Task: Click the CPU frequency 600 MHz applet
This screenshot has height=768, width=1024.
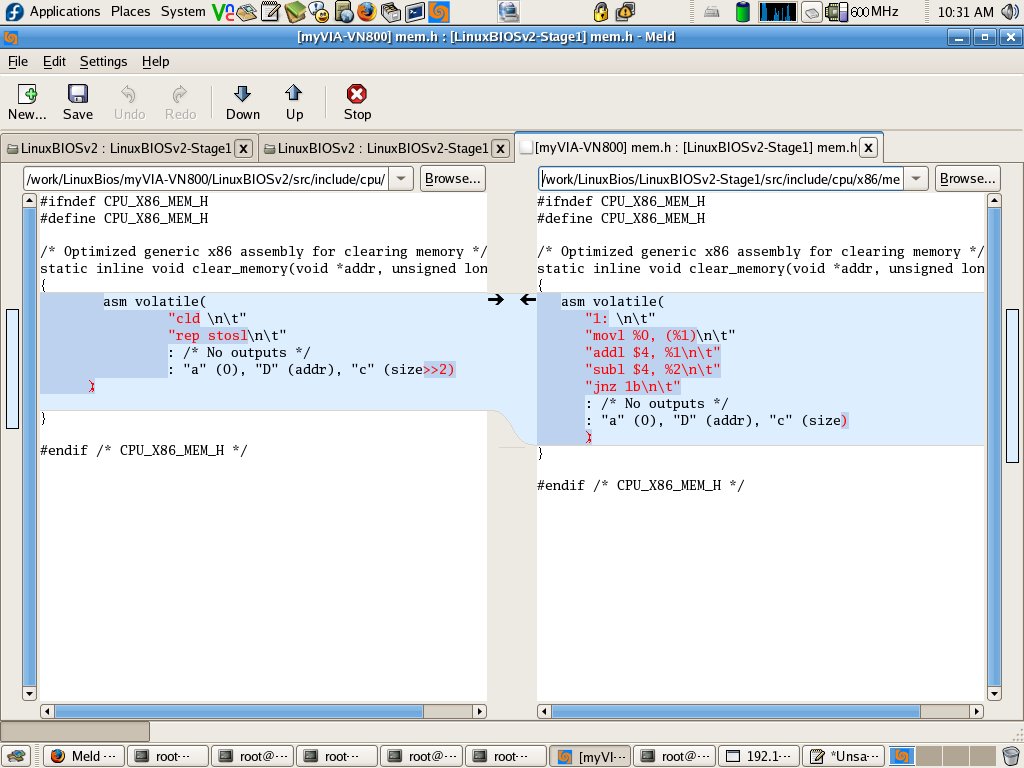Action: [x=862, y=12]
